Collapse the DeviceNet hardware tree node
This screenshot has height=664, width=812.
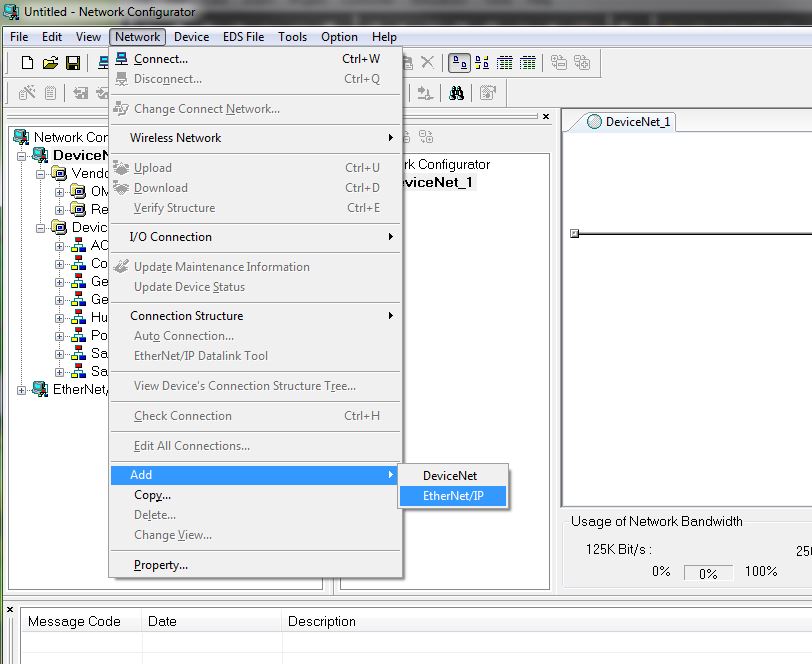tap(21, 155)
